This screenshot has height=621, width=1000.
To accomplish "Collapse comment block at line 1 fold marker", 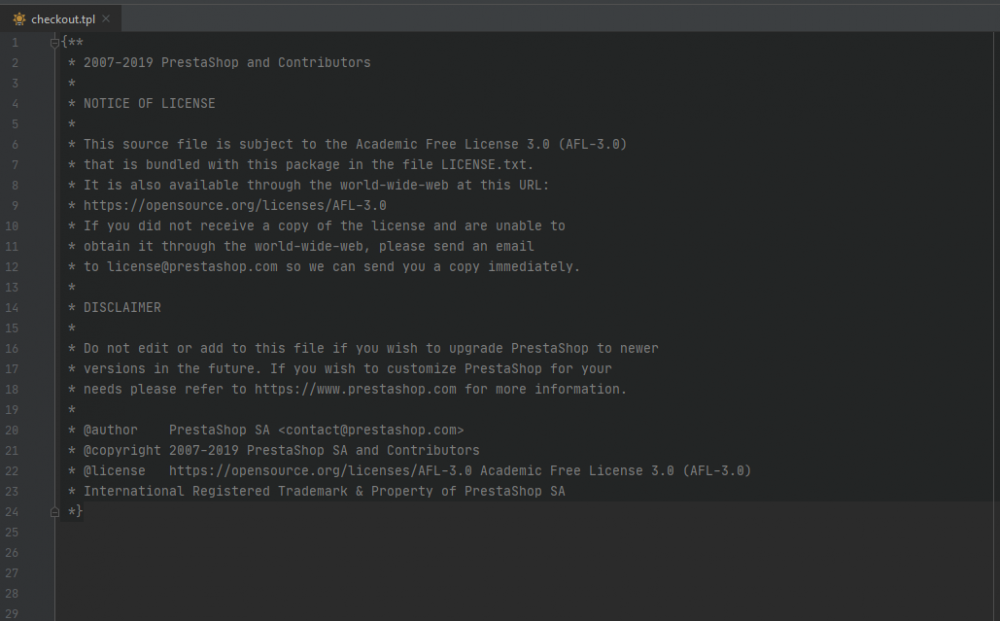I will [55, 43].
